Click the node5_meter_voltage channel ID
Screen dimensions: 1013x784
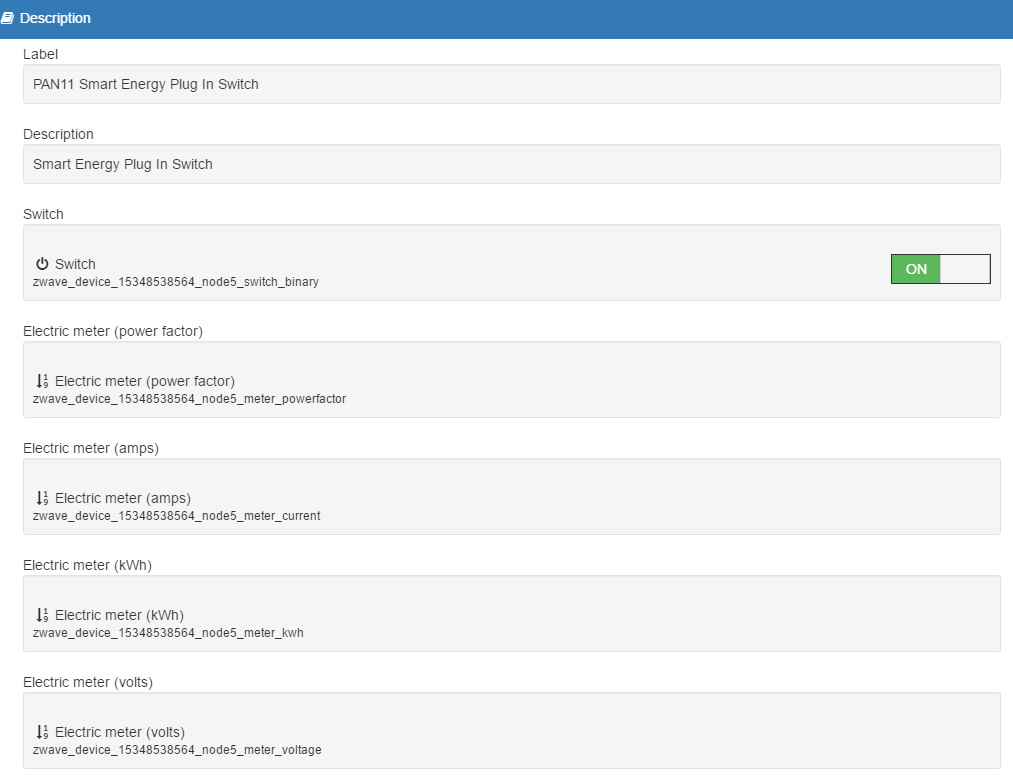click(177, 750)
